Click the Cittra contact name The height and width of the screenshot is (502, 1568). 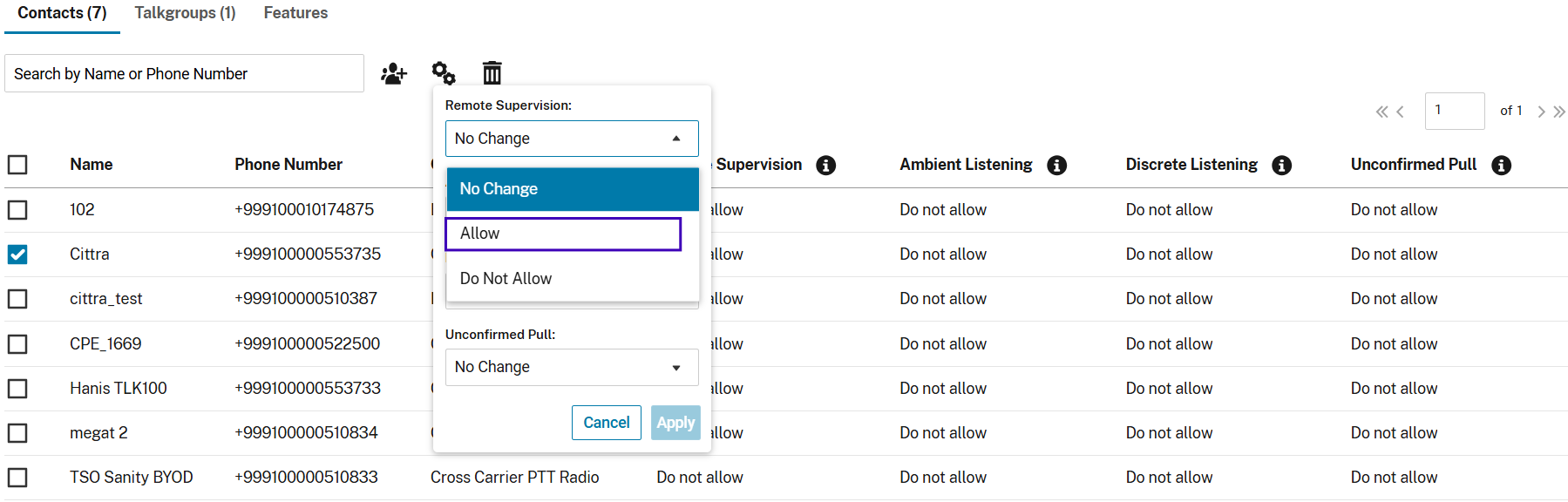(x=90, y=254)
